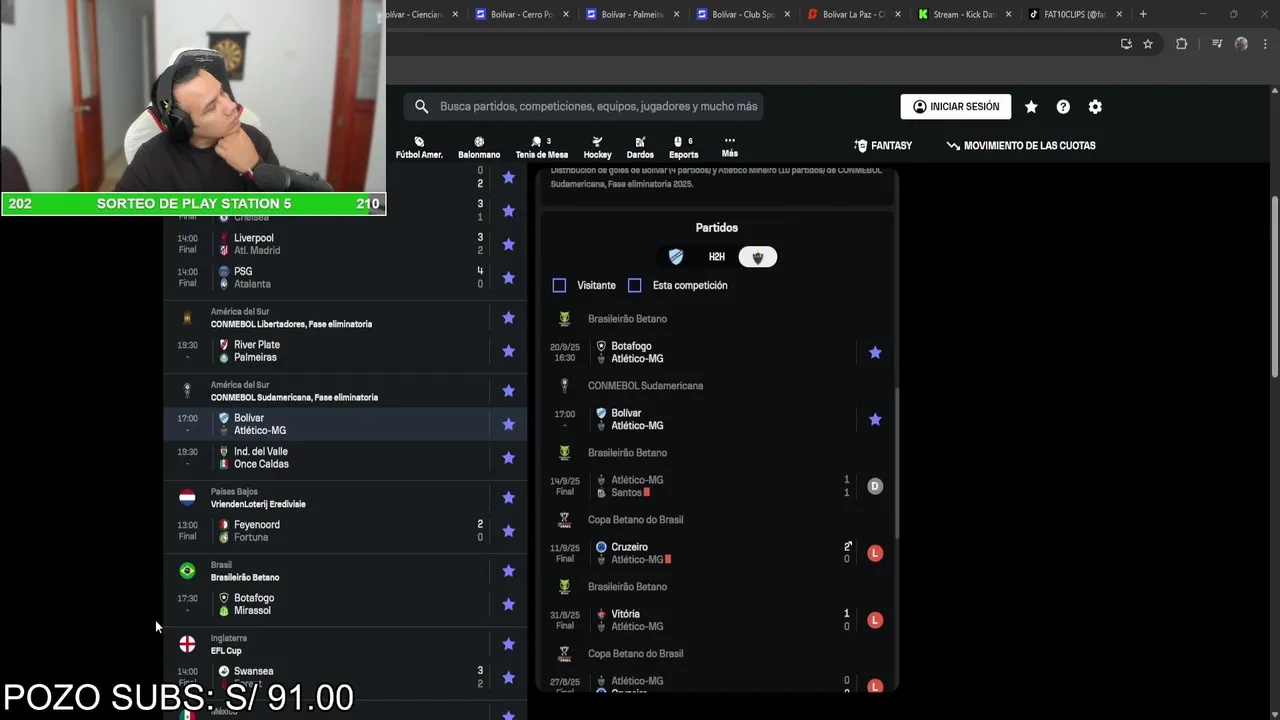
Task: Select the Hockey sport icon
Action: click(x=597, y=147)
